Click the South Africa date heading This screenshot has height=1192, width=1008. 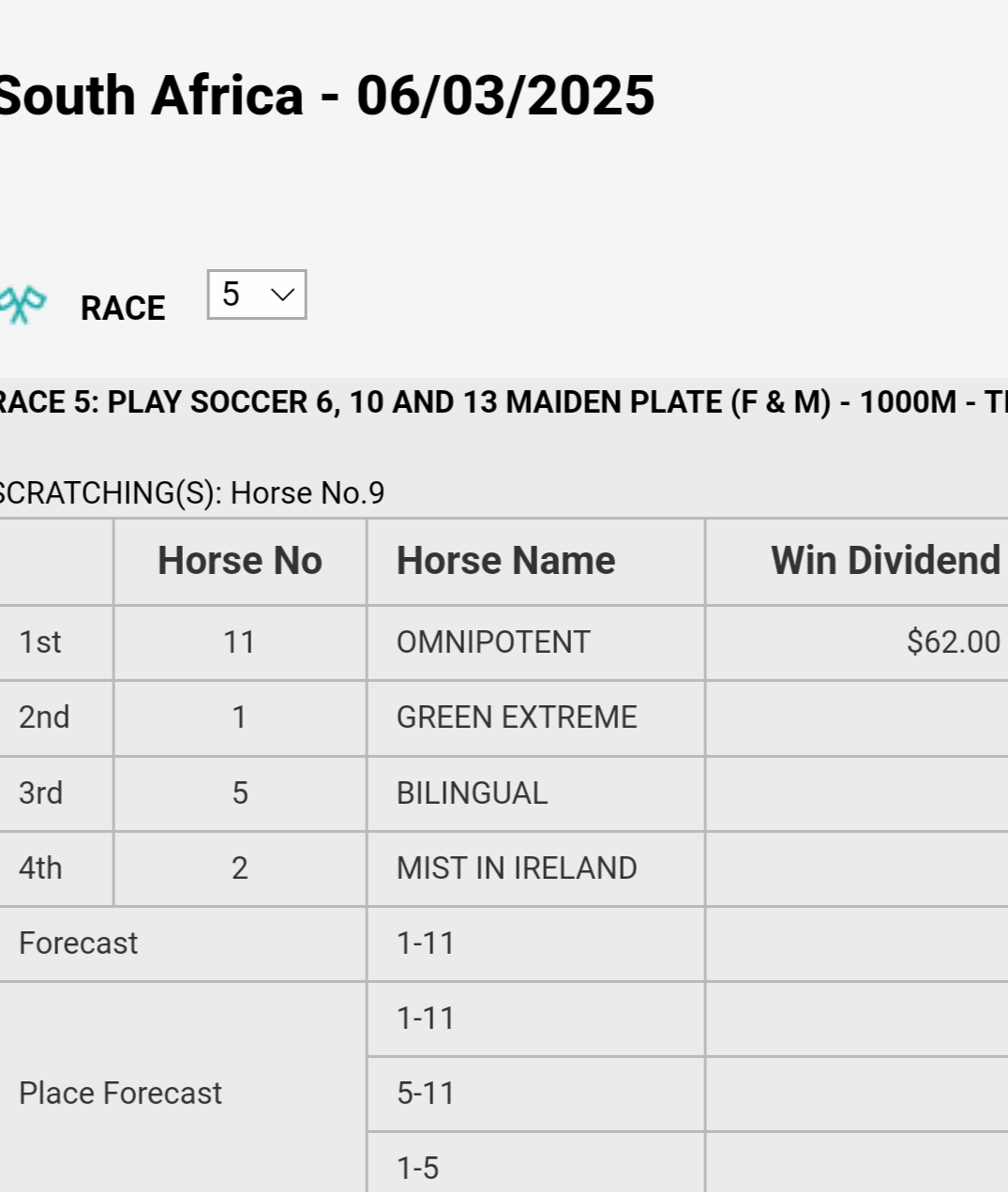pos(326,96)
